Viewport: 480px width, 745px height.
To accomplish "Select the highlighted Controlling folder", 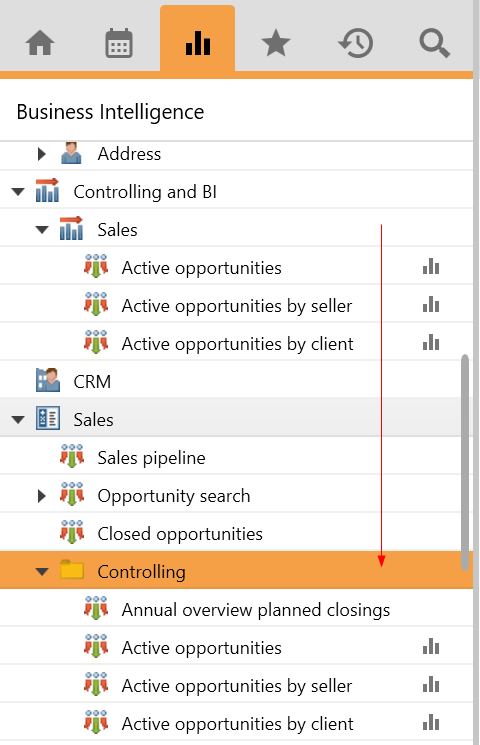I will pyautogui.click(x=236, y=571).
